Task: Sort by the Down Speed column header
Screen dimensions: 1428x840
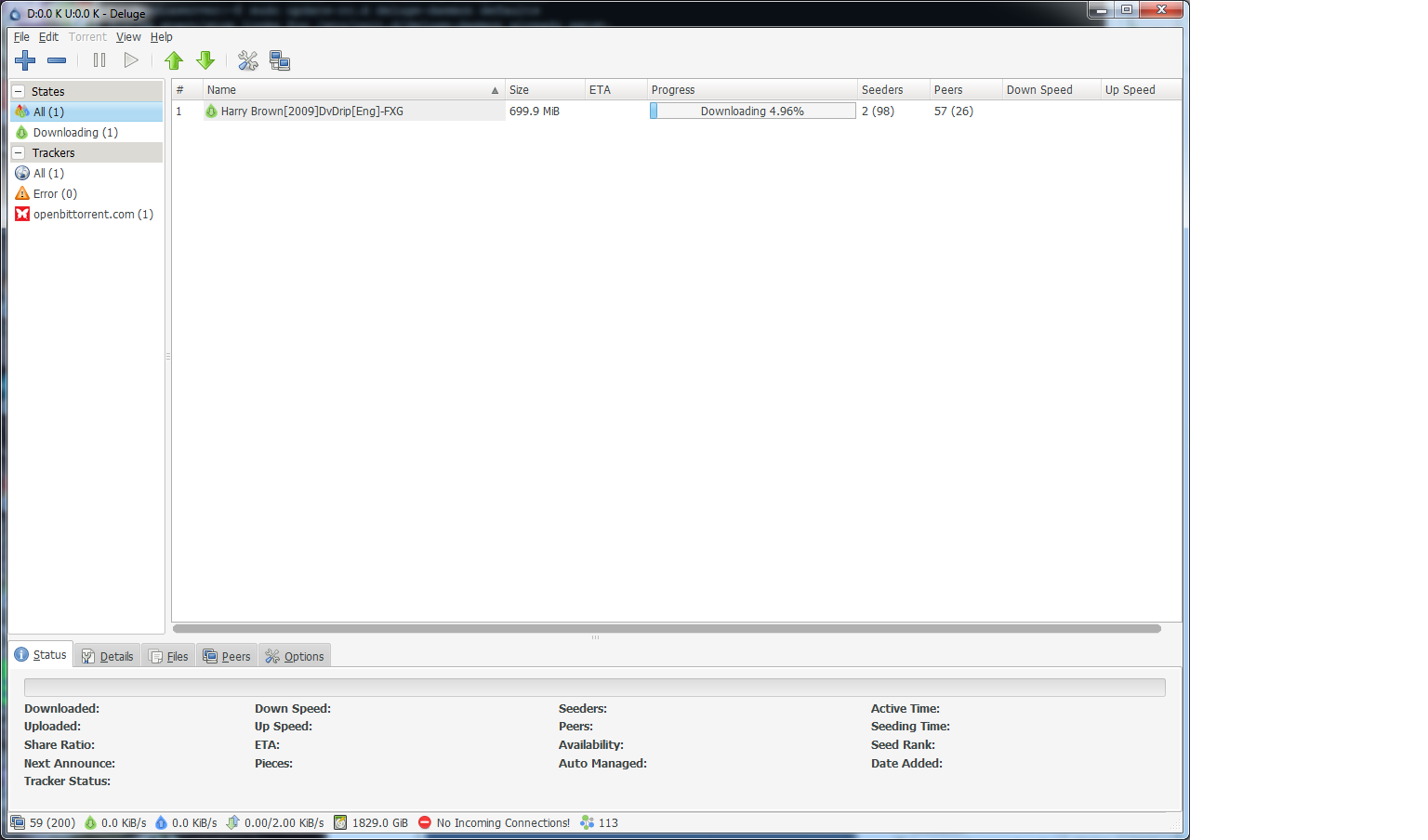Action: click(x=1051, y=90)
